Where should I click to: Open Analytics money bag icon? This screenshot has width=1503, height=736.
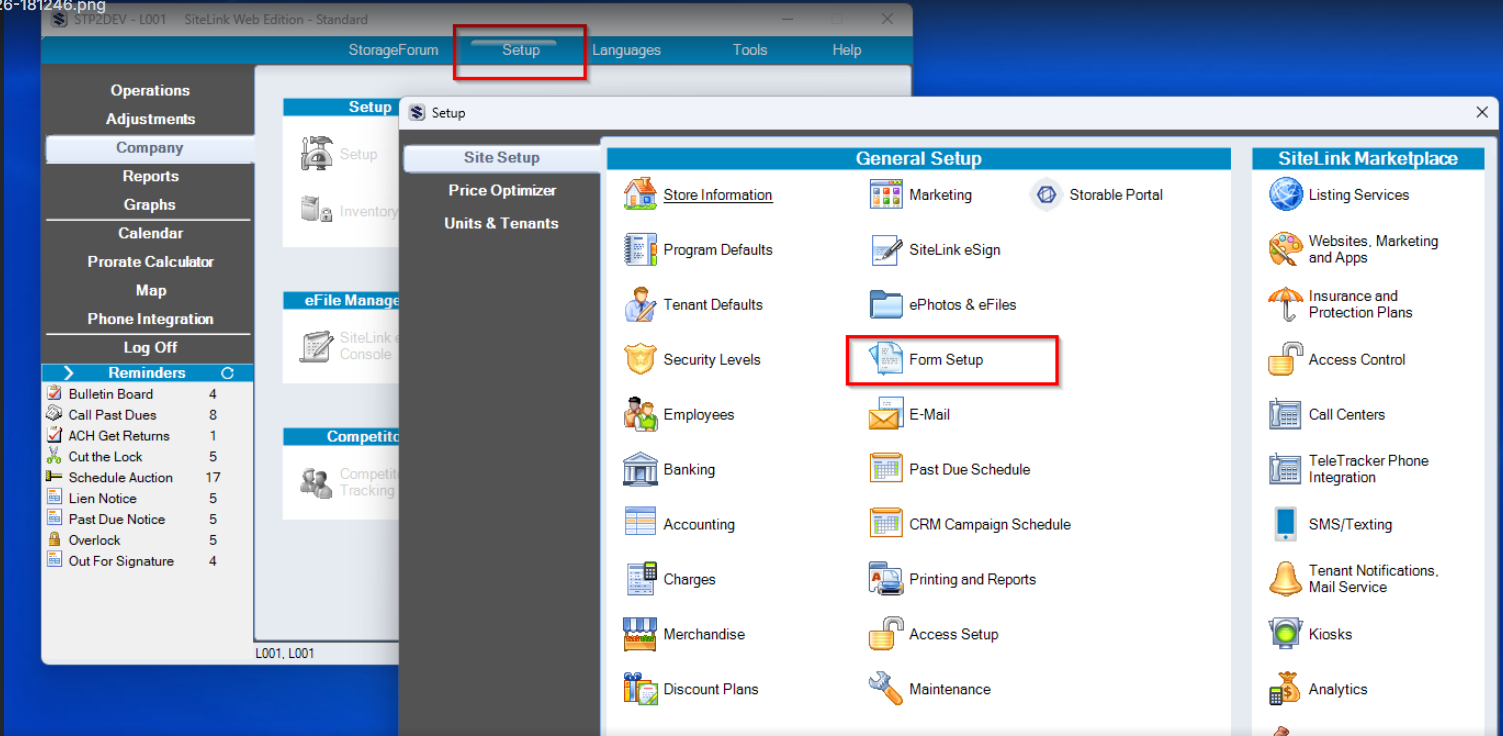point(1286,689)
